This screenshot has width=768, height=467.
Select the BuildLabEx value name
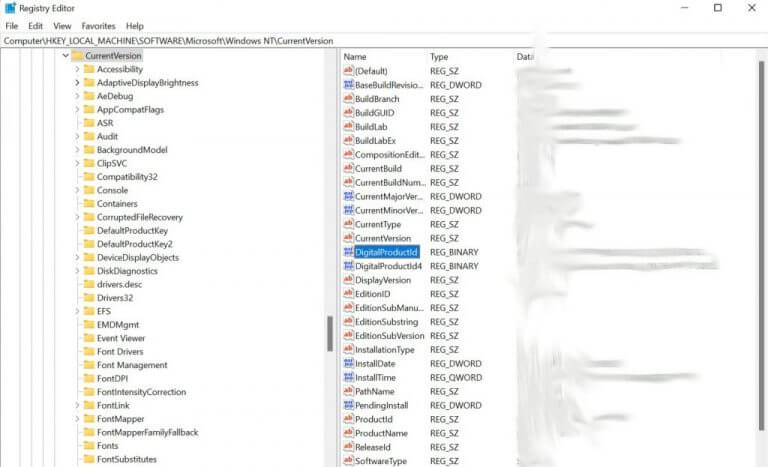click(375, 141)
